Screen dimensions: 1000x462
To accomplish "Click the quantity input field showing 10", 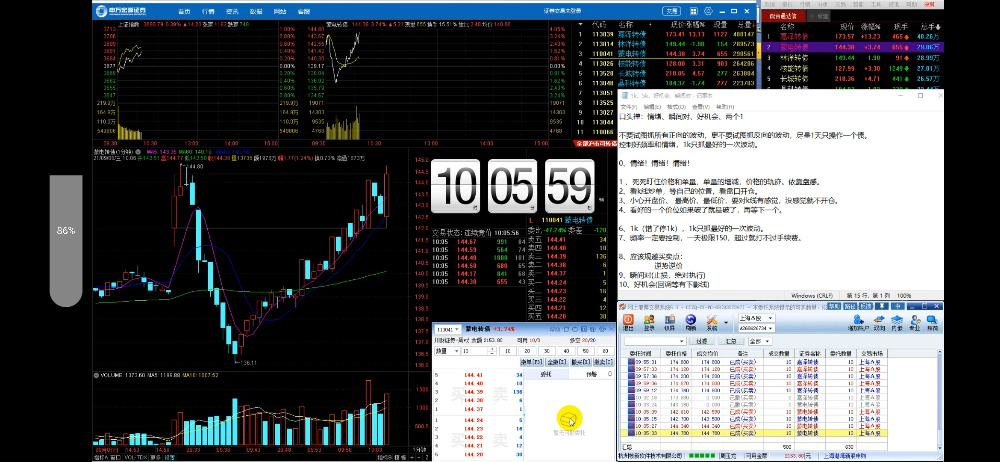I will (474, 351).
